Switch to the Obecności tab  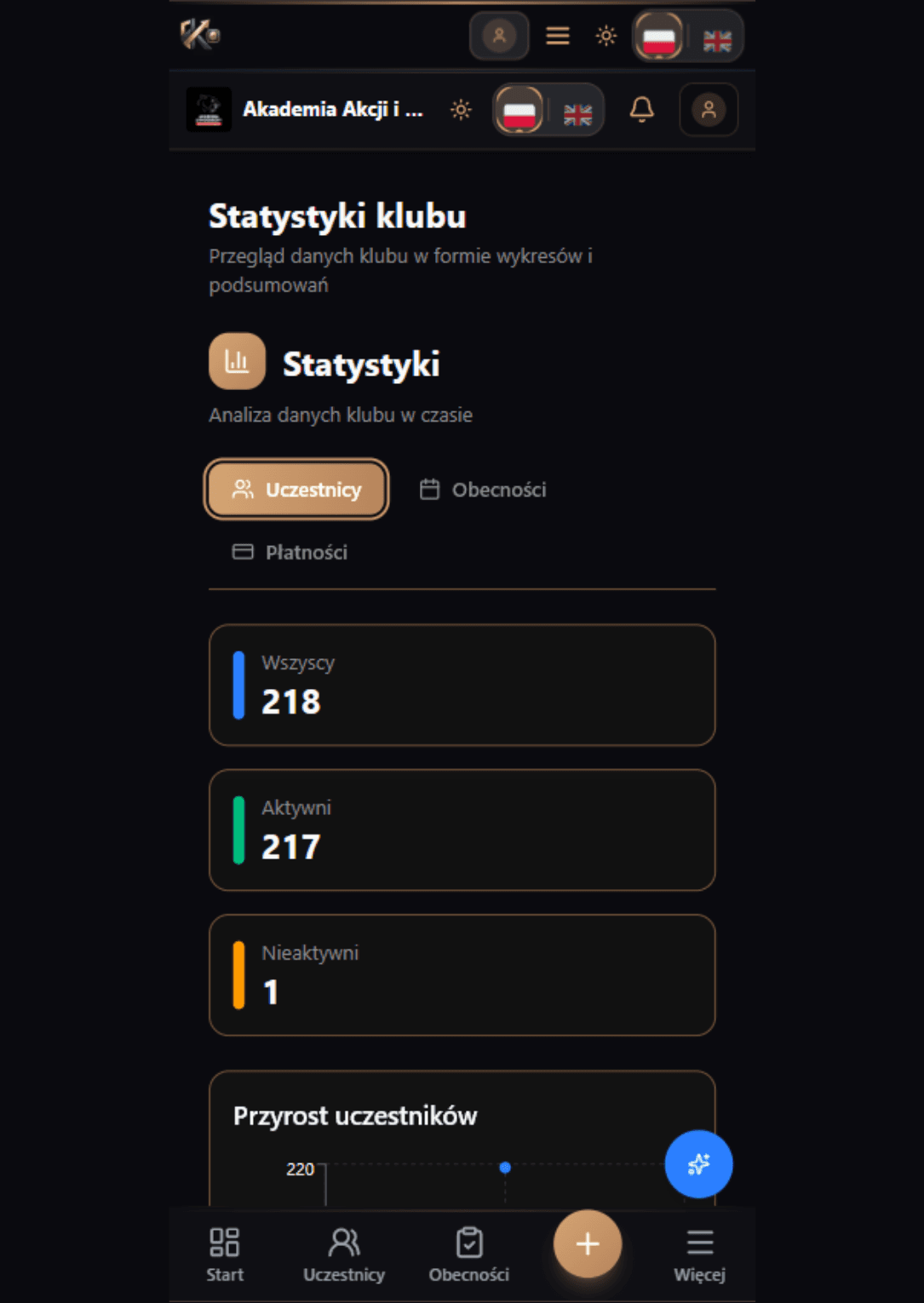[x=481, y=490]
